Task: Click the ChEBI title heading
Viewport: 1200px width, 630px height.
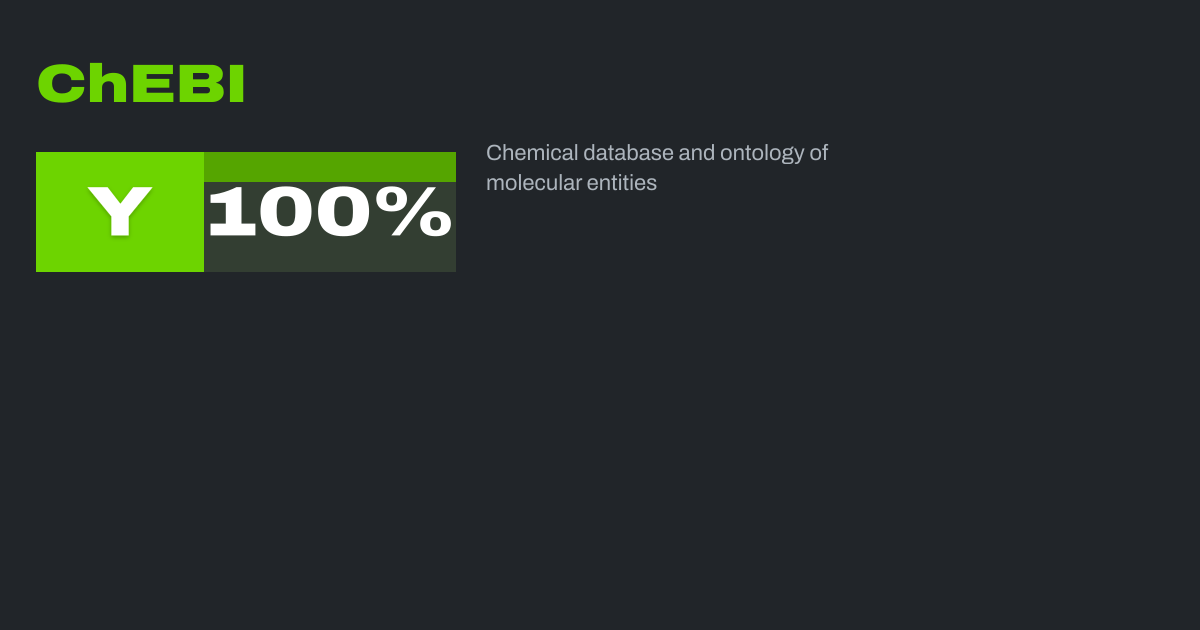Action: (141, 85)
